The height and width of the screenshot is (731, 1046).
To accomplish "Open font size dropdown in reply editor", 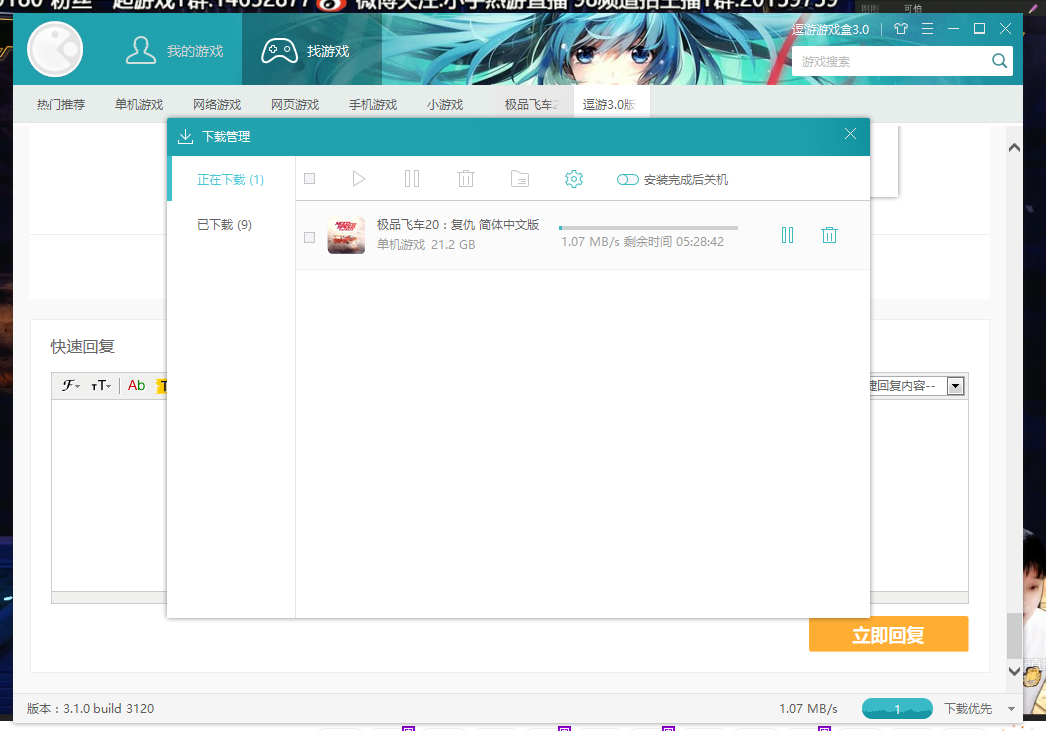I will [101, 386].
